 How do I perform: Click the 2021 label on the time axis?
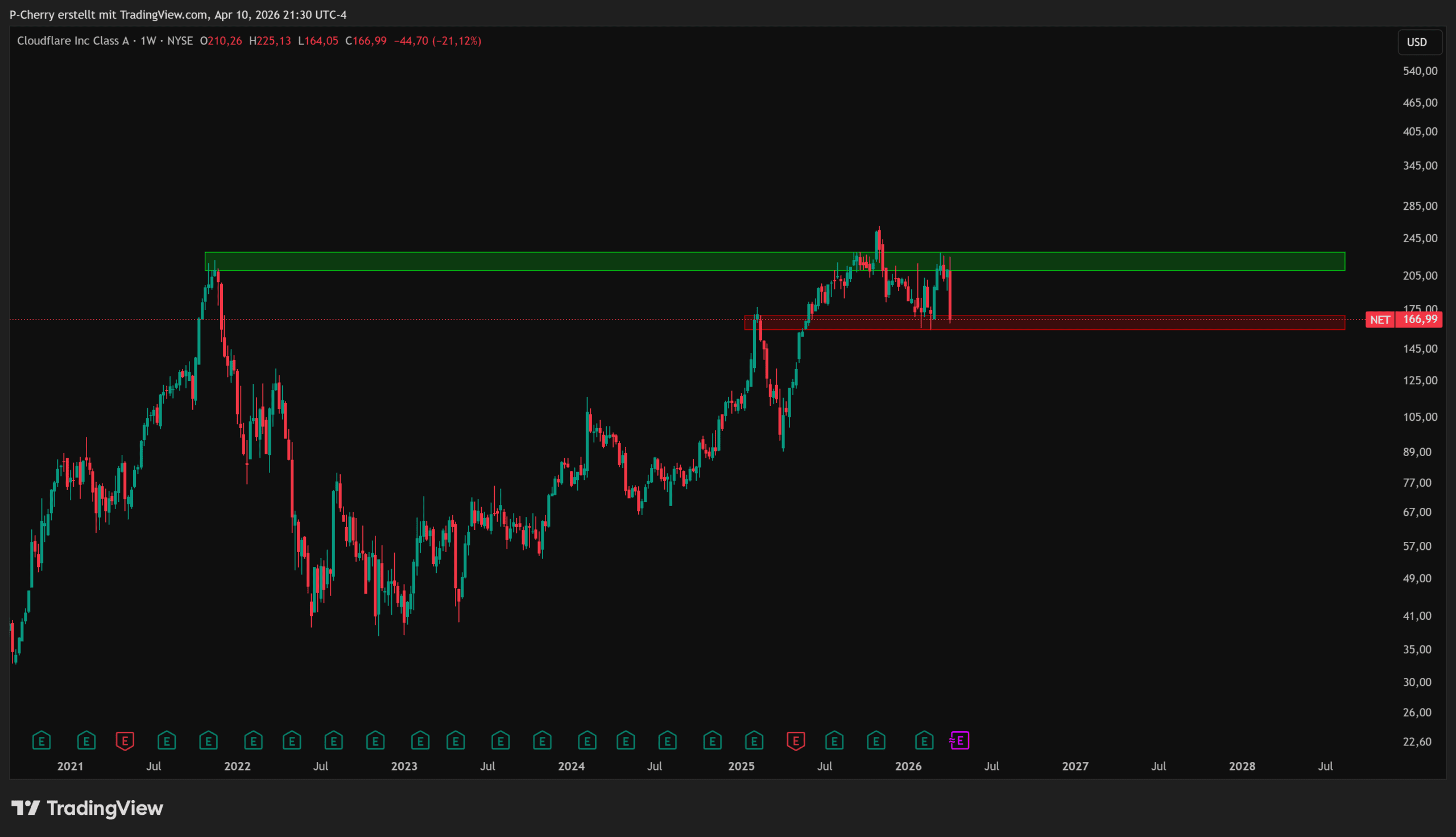(x=70, y=766)
